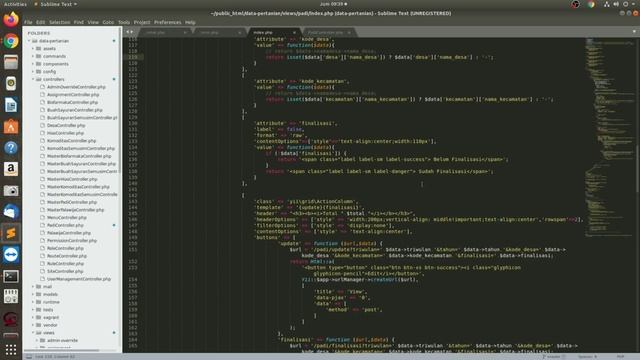640x360 pixels.
Task: Open the File menu
Action: coord(28,22)
